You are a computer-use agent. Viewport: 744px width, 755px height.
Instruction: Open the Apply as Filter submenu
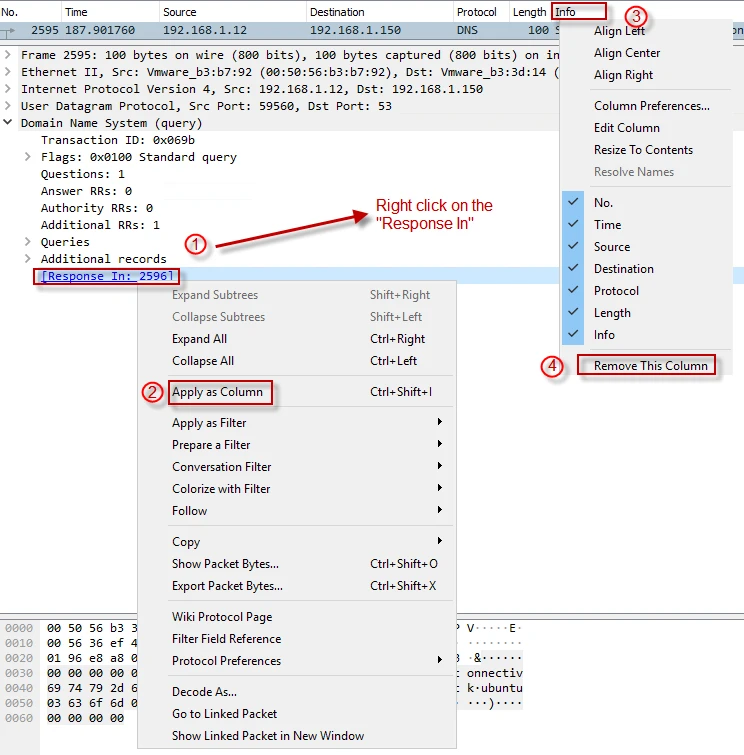point(208,423)
